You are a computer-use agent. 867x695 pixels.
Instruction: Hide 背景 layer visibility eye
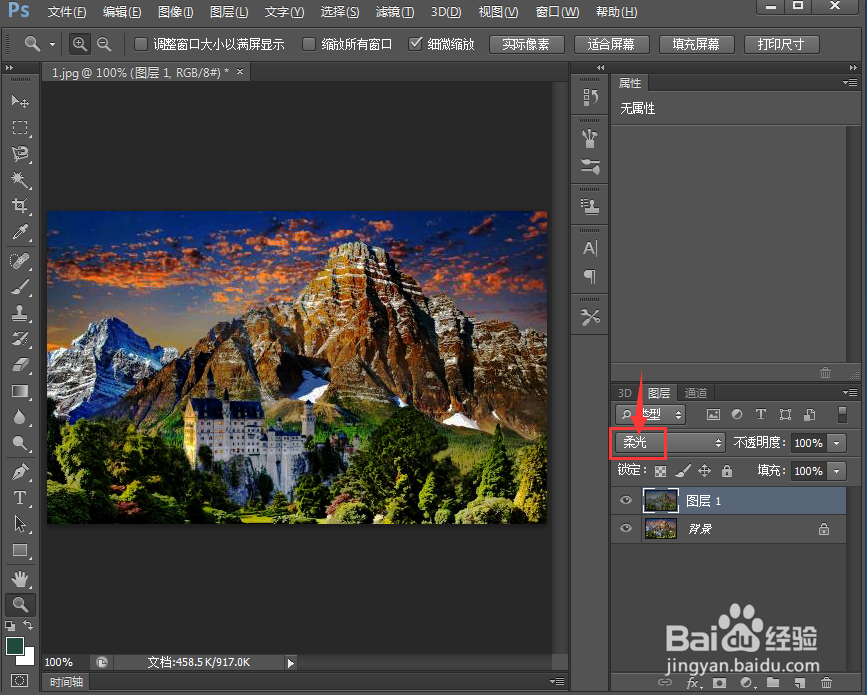(x=626, y=527)
